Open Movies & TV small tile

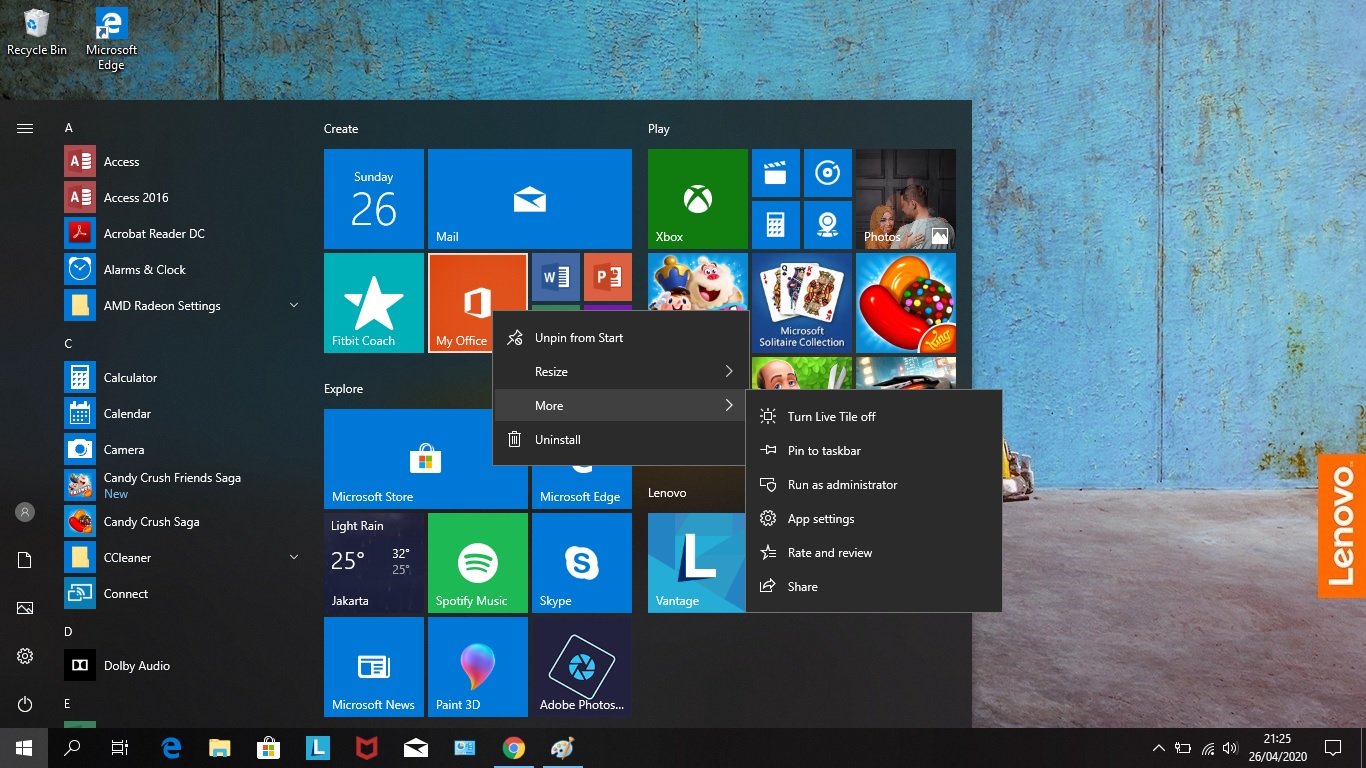(776, 173)
